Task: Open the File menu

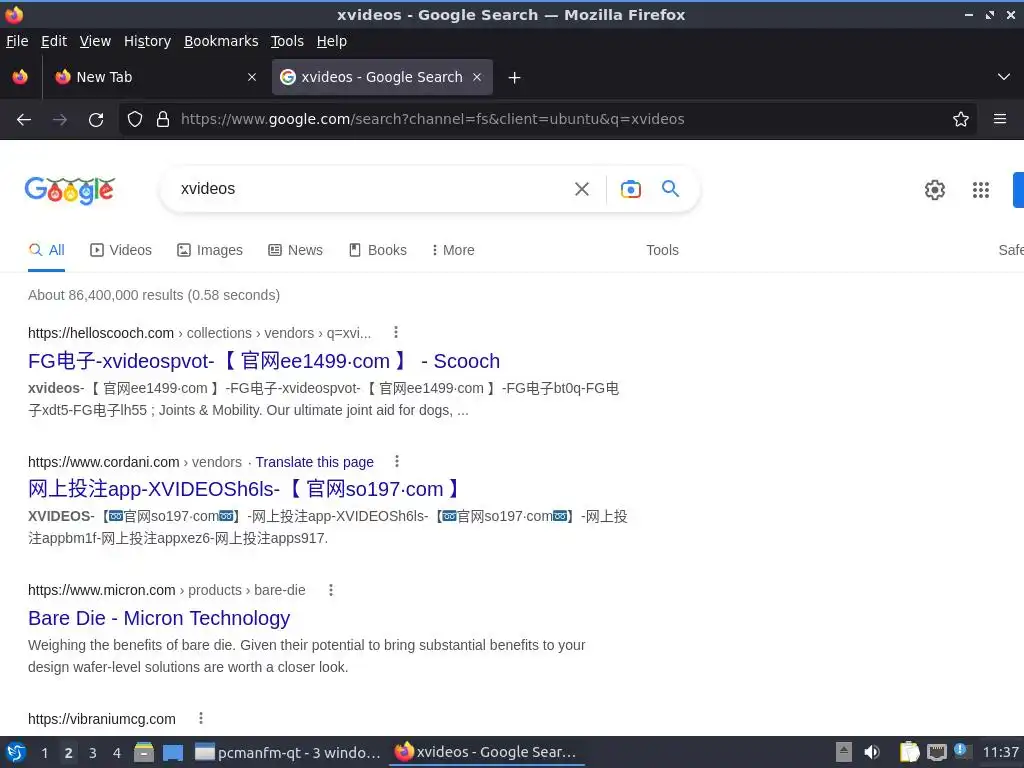Action: (17, 41)
